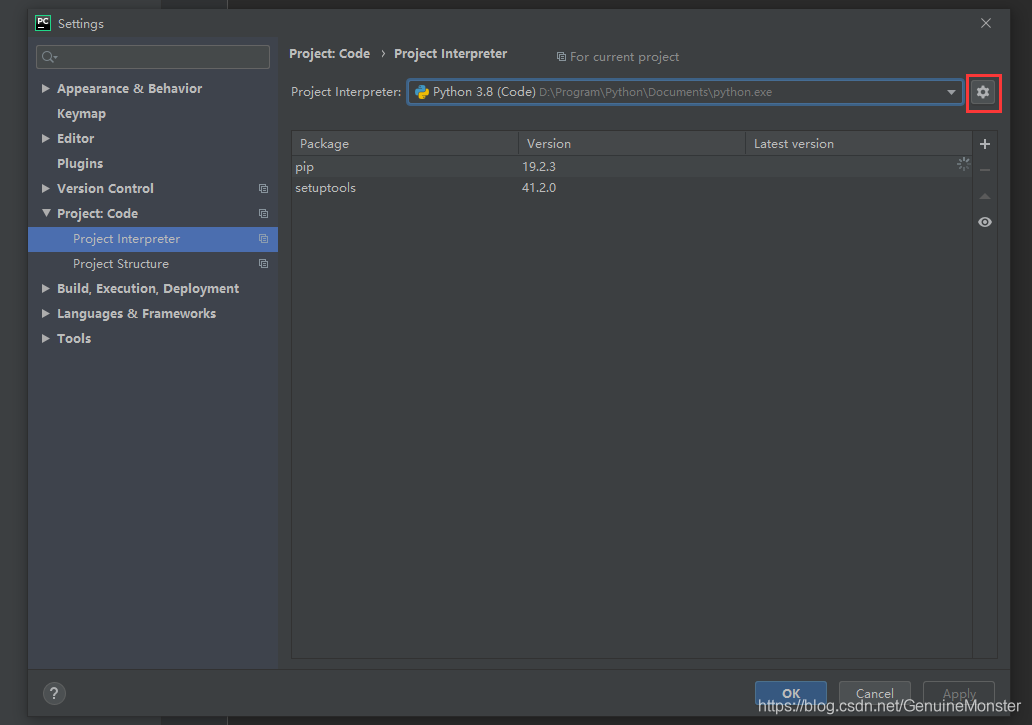Viewport: 1032px width, 725px height.
Task: Expand Build, Execution, Deployment section
Action: coord(45,288)
